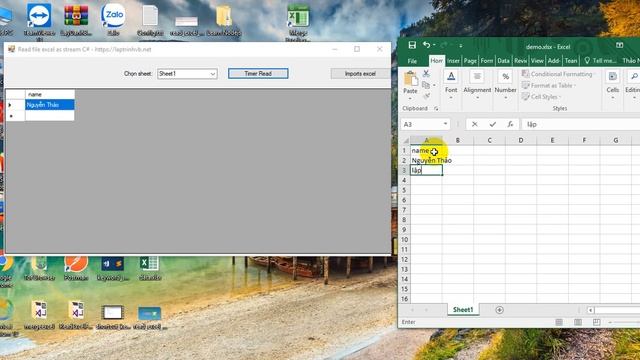Open the Excel shortcut icon at top of desktop
Viewport: 640px width, 360px height.
tap(298, 22)
